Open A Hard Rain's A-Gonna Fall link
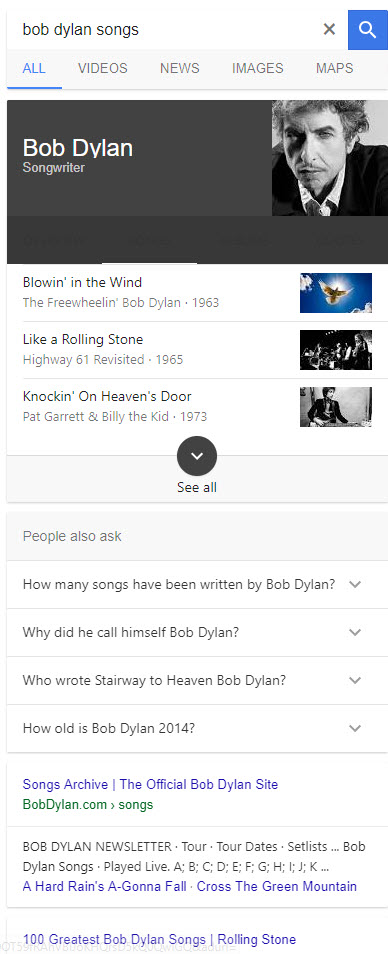The height and width of the screenshot is (954, 388). coord(105,886)
